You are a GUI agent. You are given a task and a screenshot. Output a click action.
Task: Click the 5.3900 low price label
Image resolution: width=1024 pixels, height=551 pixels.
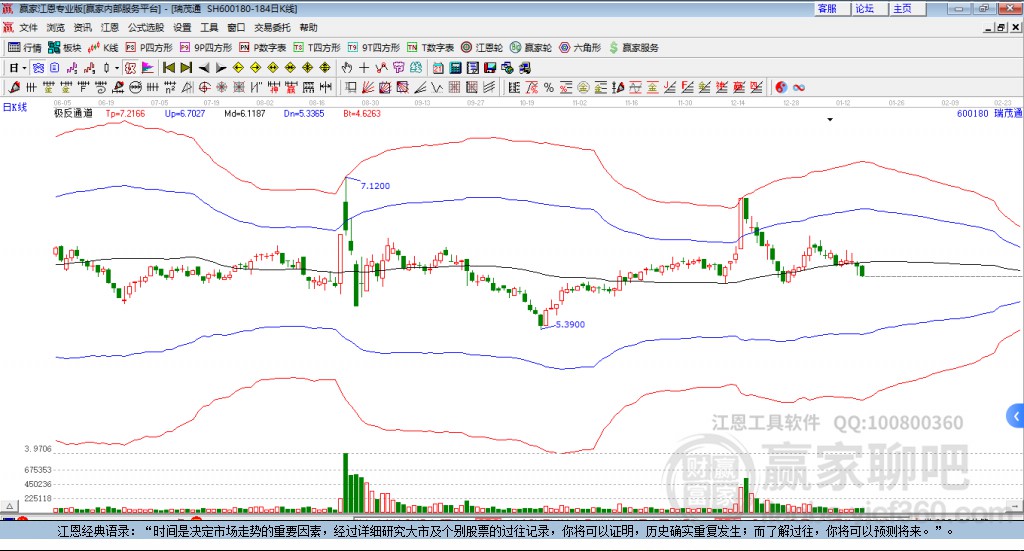tap(570, 324)
